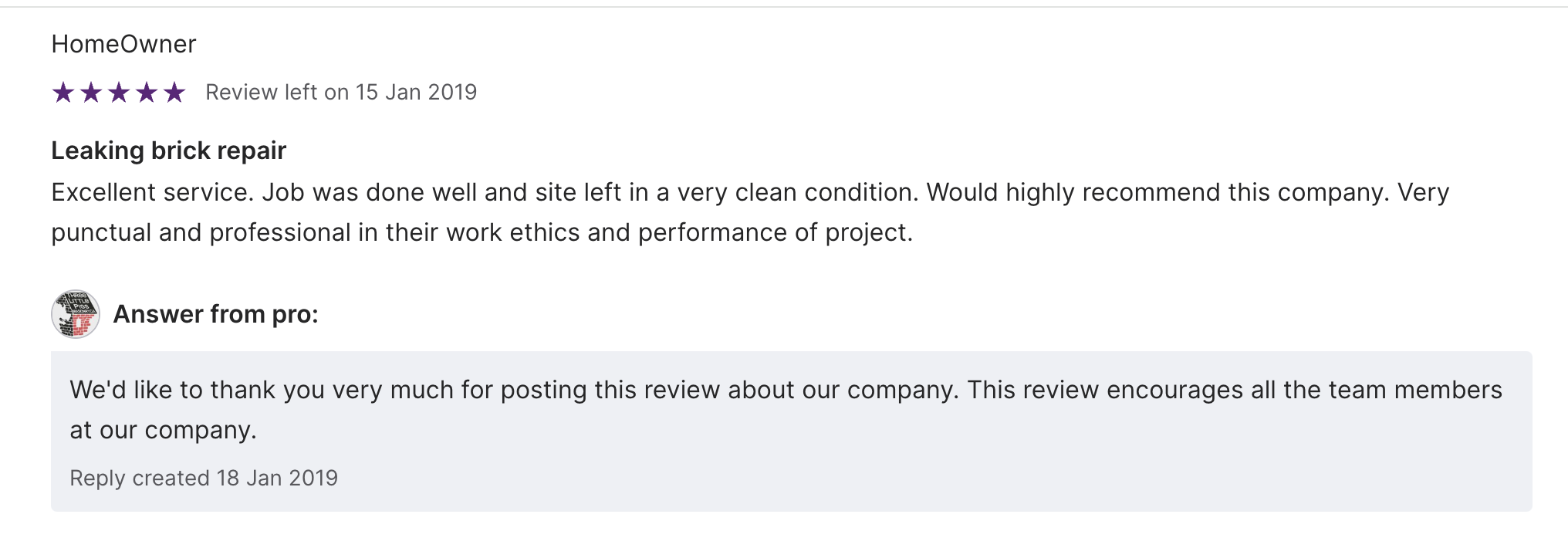Open the pro's round company logo

coord(76,314)
